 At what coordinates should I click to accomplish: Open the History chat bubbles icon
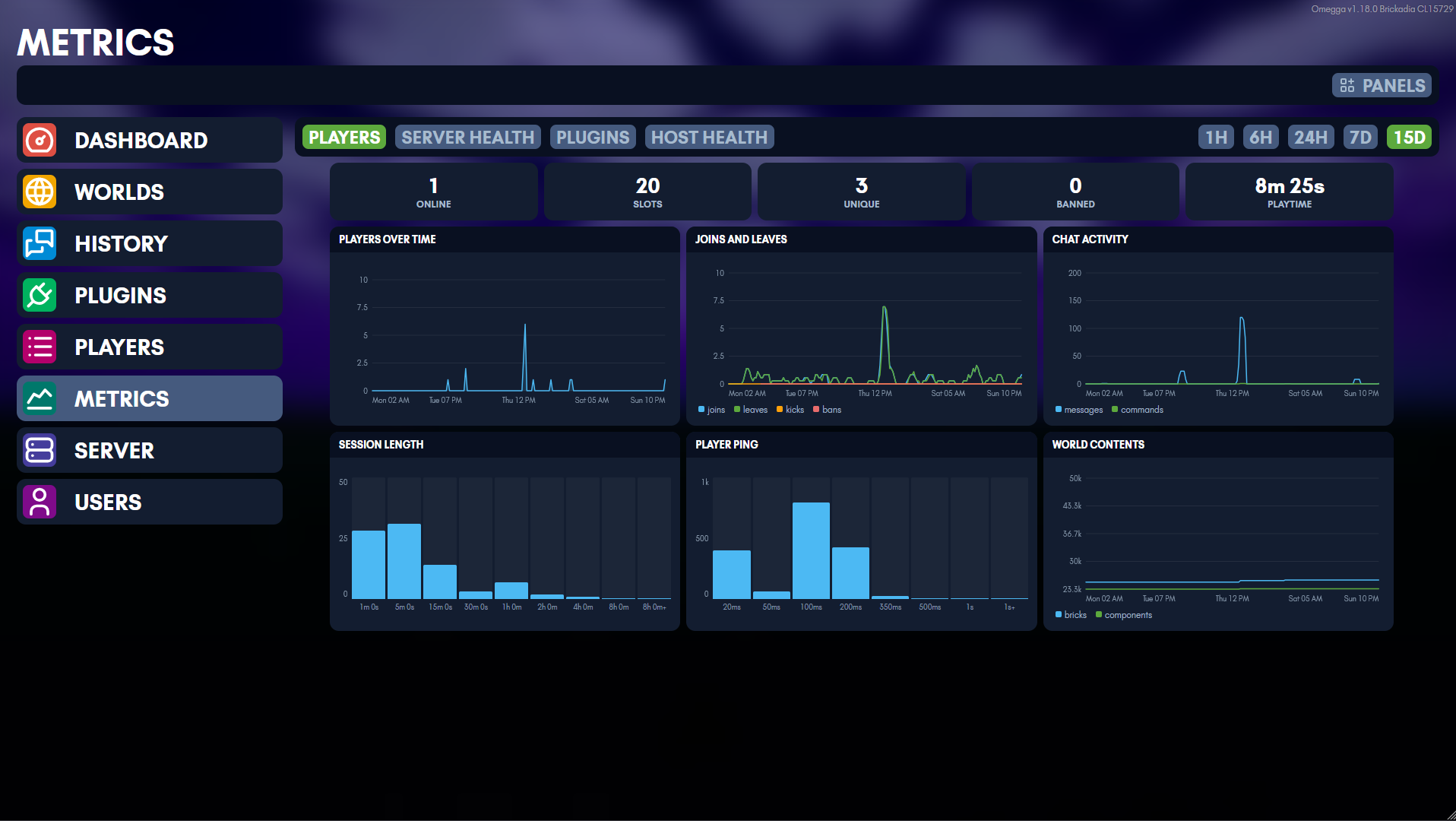(40, 243)
